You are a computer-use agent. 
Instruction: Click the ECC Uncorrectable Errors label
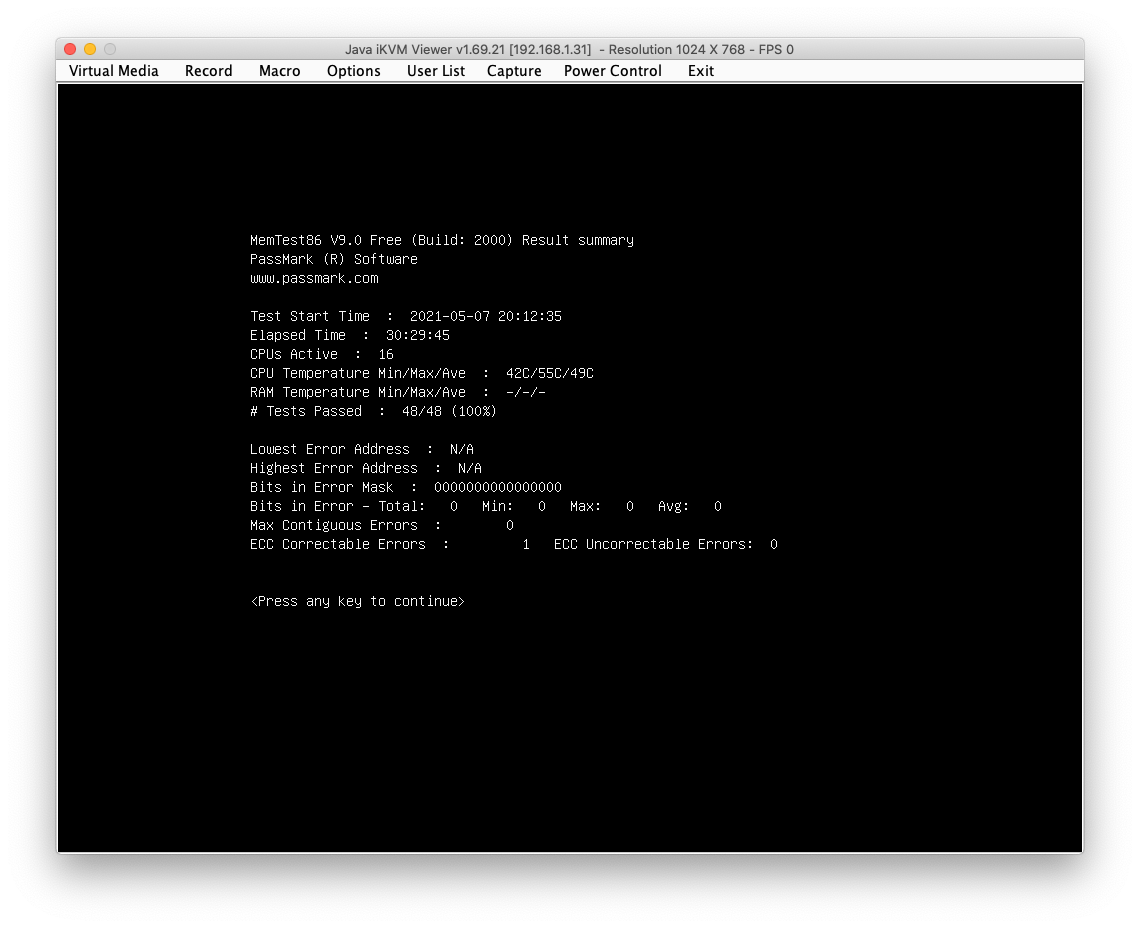[653, 544]
